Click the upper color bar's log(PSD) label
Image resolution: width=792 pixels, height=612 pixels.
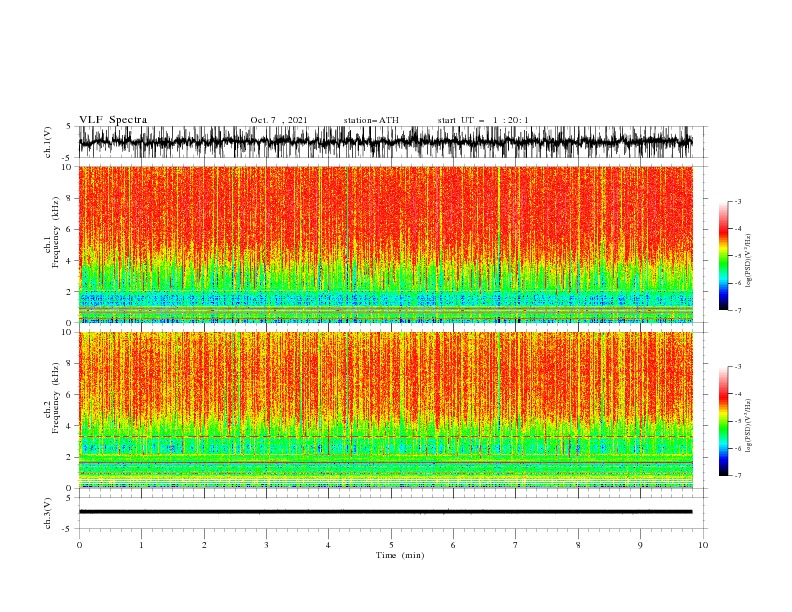pyautogui.click(x=749, y=261)
